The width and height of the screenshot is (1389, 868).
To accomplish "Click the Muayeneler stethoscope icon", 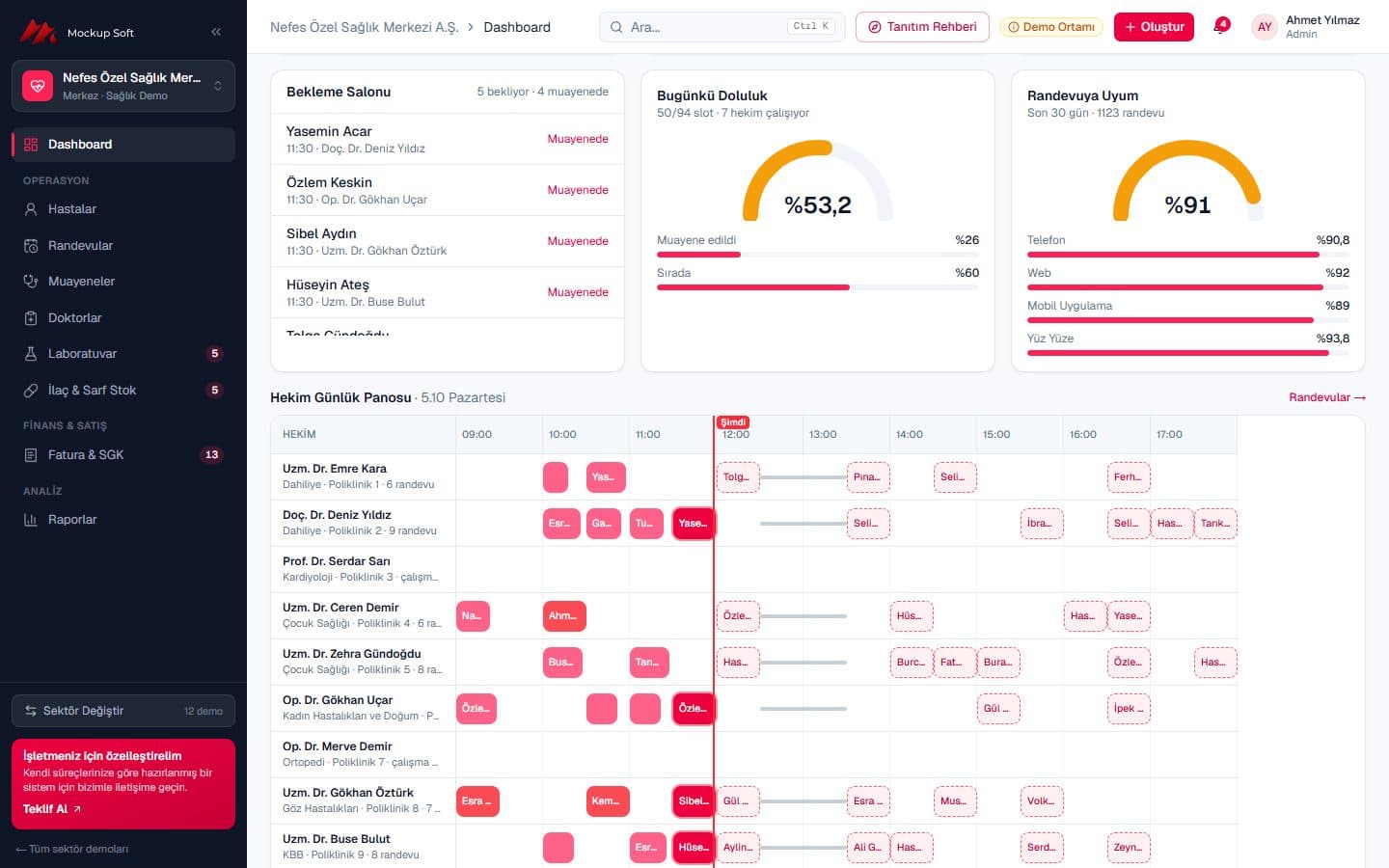I will (x=31, y=282).
